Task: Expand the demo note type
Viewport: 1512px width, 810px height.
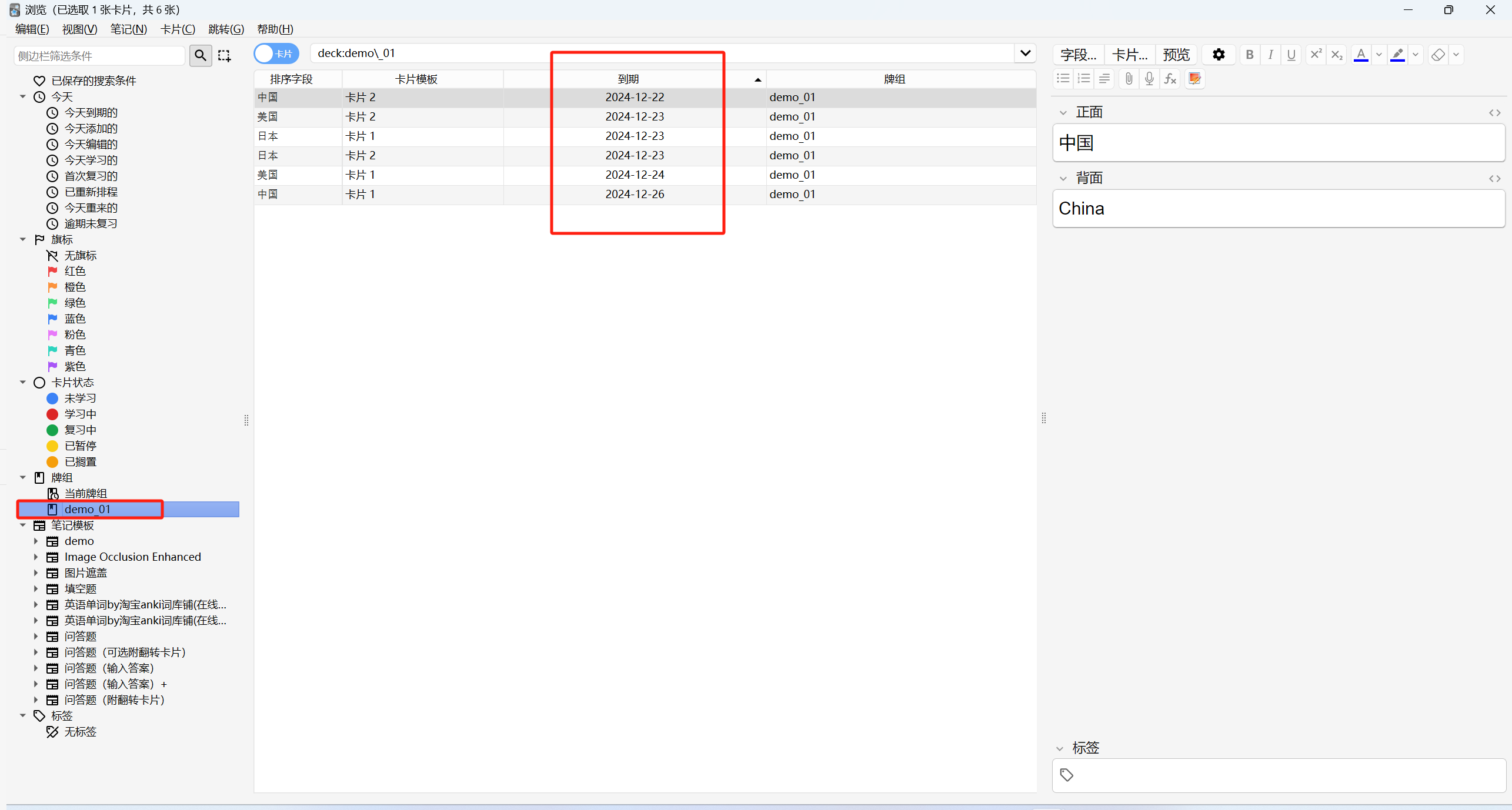Action: tap(36, 541)
